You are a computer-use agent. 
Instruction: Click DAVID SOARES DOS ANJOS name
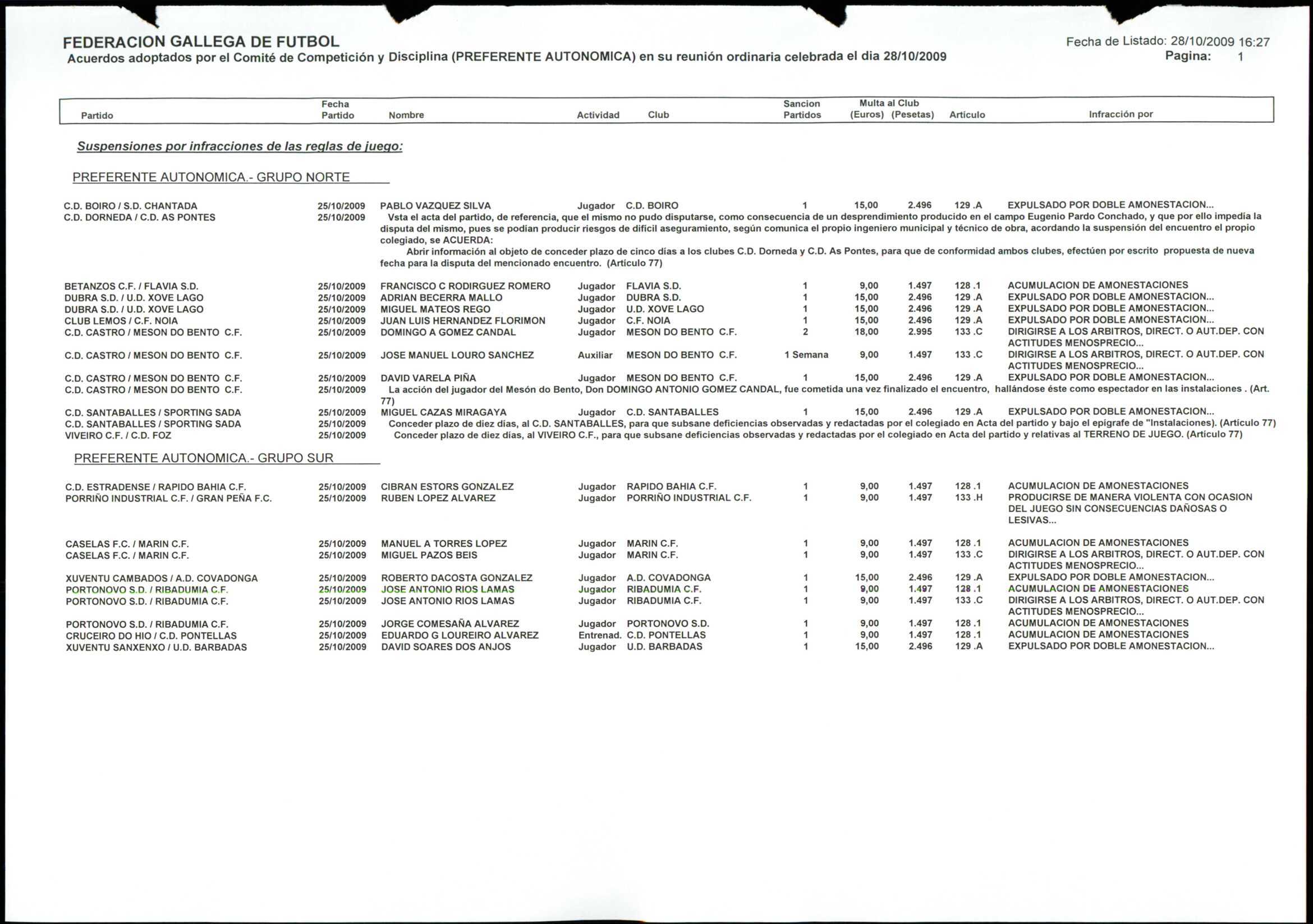446,647
